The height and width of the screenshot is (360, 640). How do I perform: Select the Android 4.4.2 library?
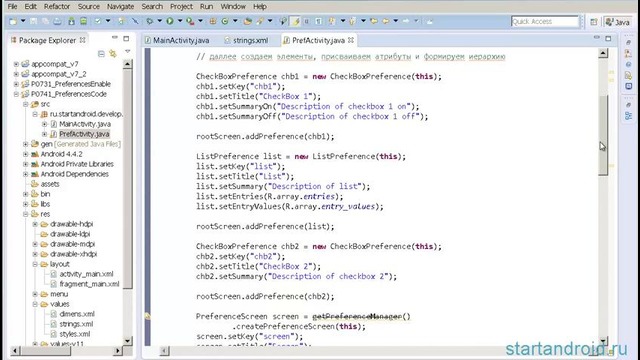click(x=61, y=154)
